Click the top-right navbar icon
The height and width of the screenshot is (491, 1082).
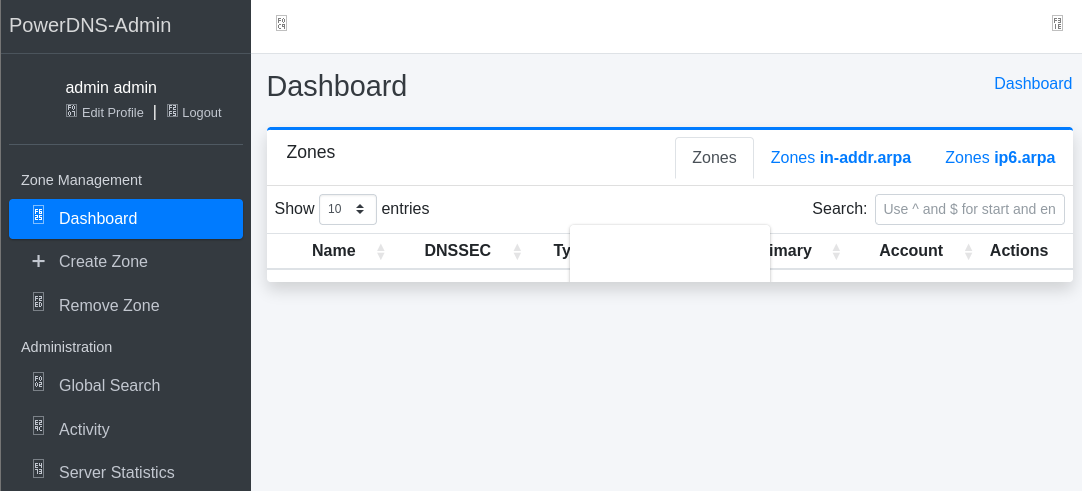(1057, 23)
